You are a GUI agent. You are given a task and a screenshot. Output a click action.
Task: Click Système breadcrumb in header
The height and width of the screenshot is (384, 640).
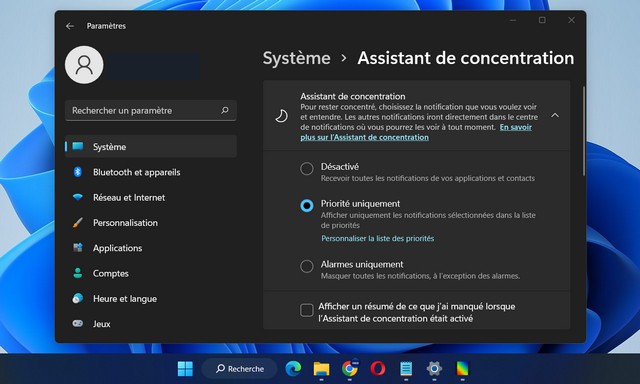[x=297, y=58]
